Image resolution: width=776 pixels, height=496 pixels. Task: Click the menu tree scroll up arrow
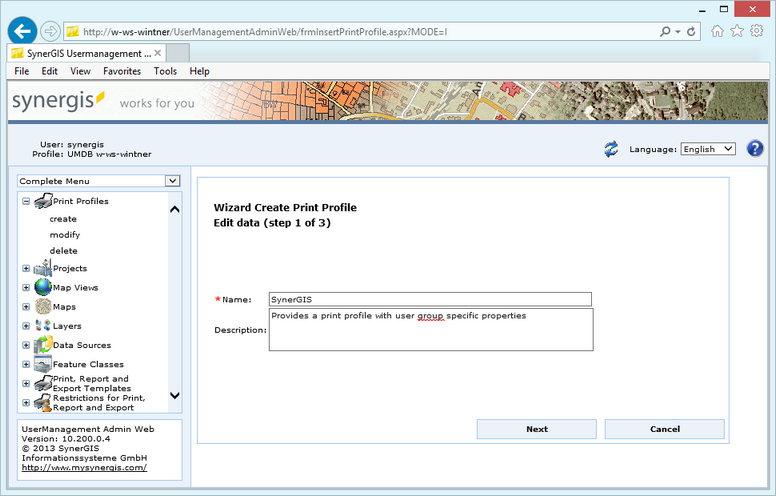click(175, 209)
